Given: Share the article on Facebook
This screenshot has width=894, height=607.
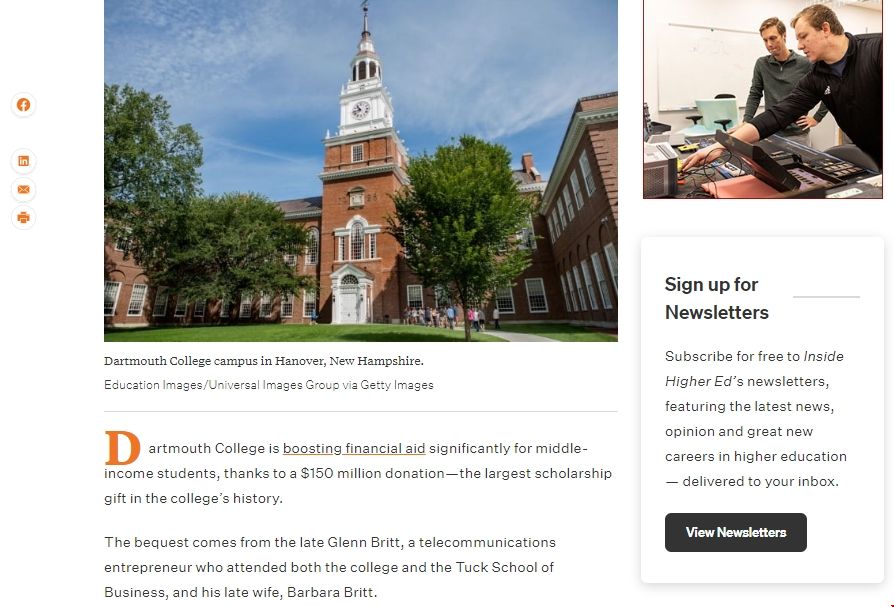Looking at the screenshot, I should 23,105.
